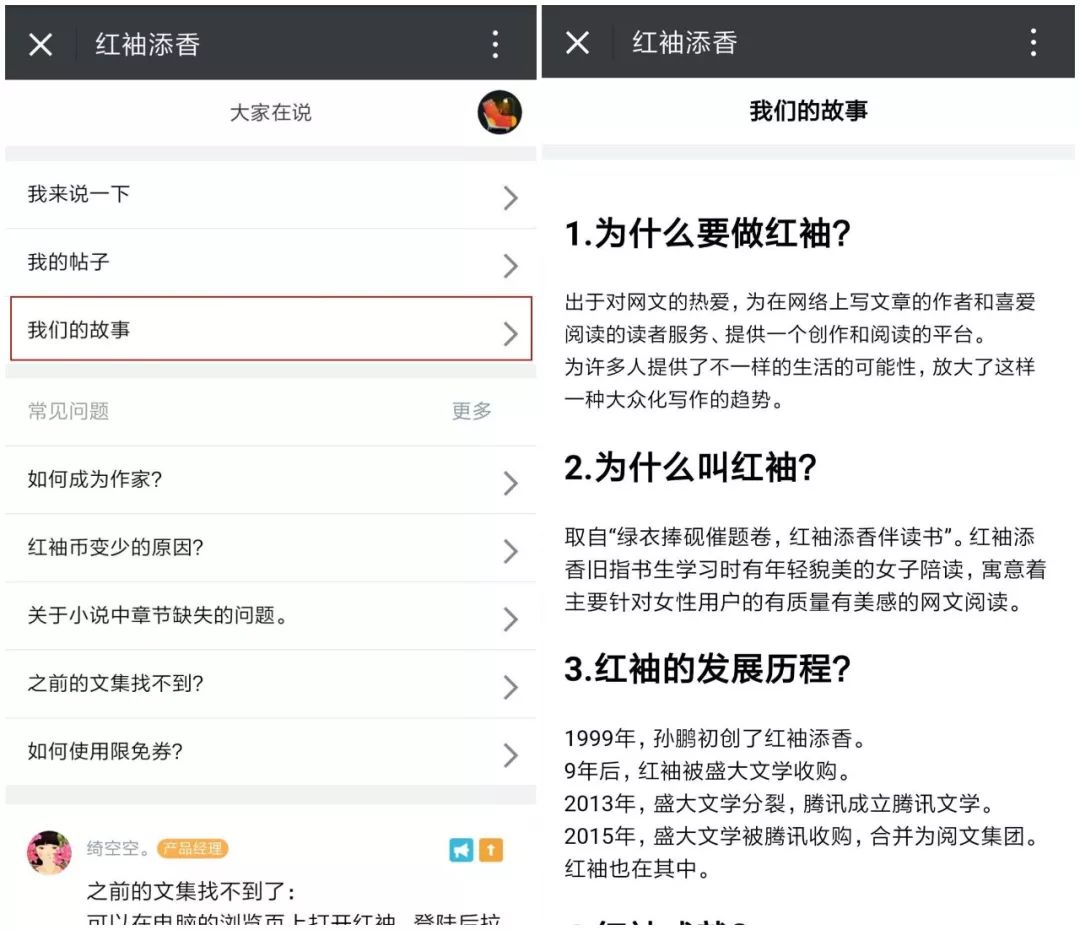Tap 更多 next to 常见问题
Image resolution: width=1080 pixels, height=930 pixels.
point(472,411)
